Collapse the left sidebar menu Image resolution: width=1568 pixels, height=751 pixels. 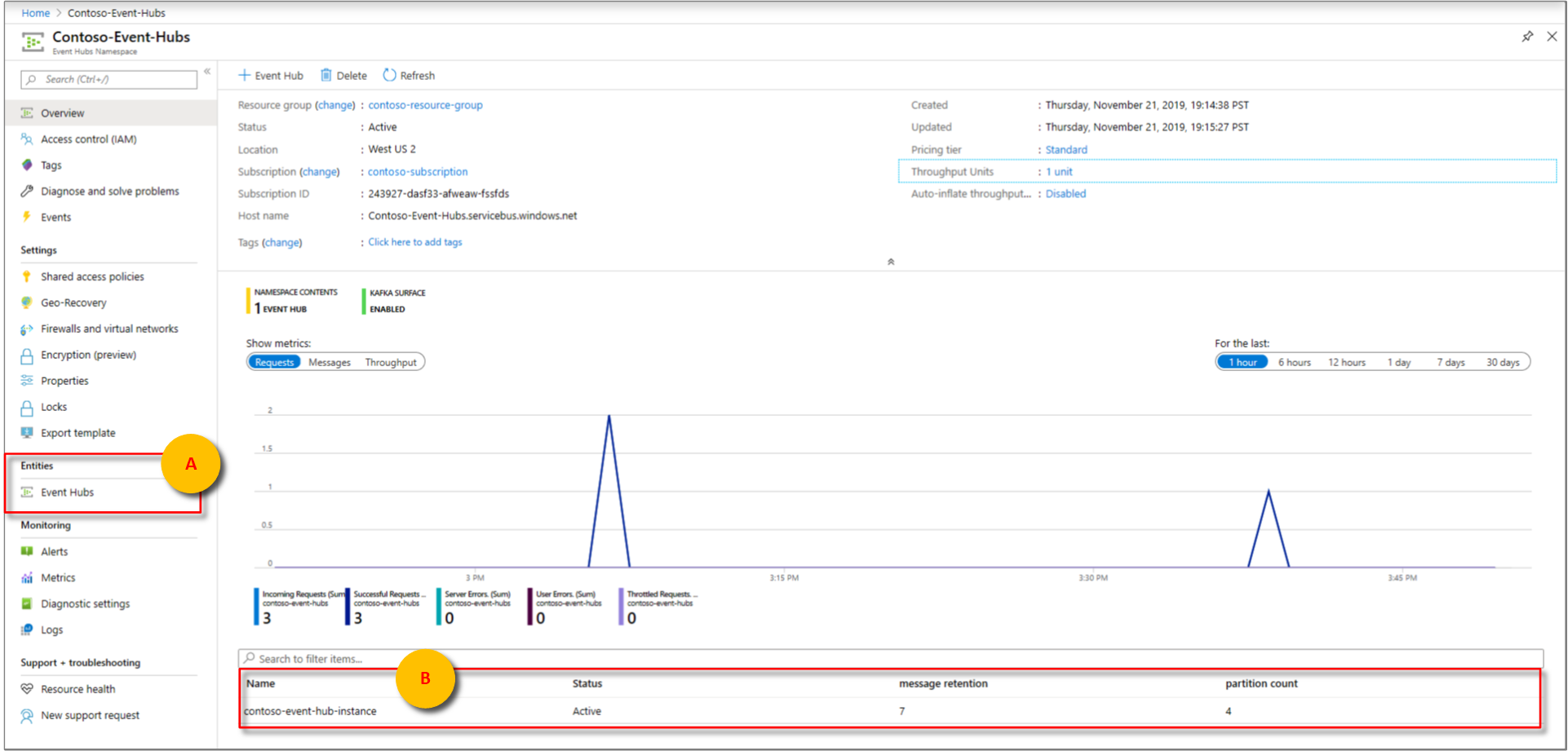pyautogui.click(x=207, y=72)
